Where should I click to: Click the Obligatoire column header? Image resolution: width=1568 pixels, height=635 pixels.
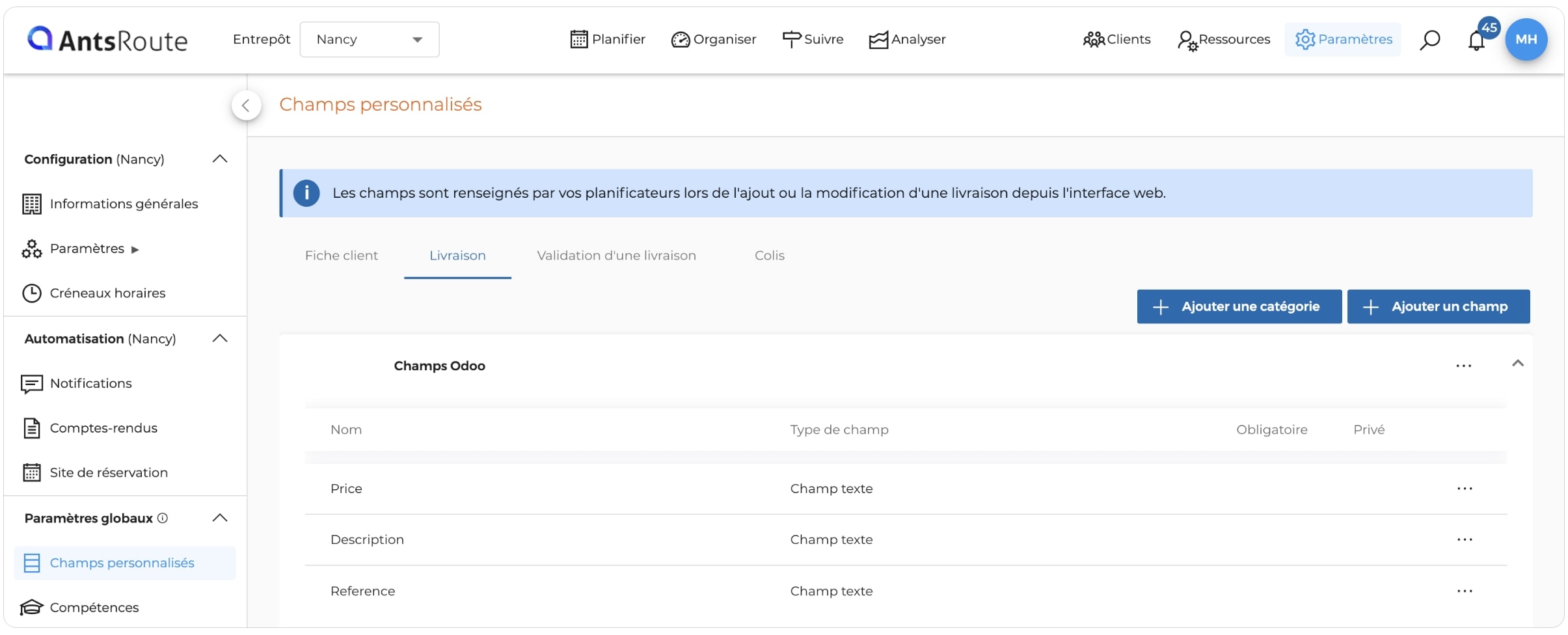click(1272, 430)
